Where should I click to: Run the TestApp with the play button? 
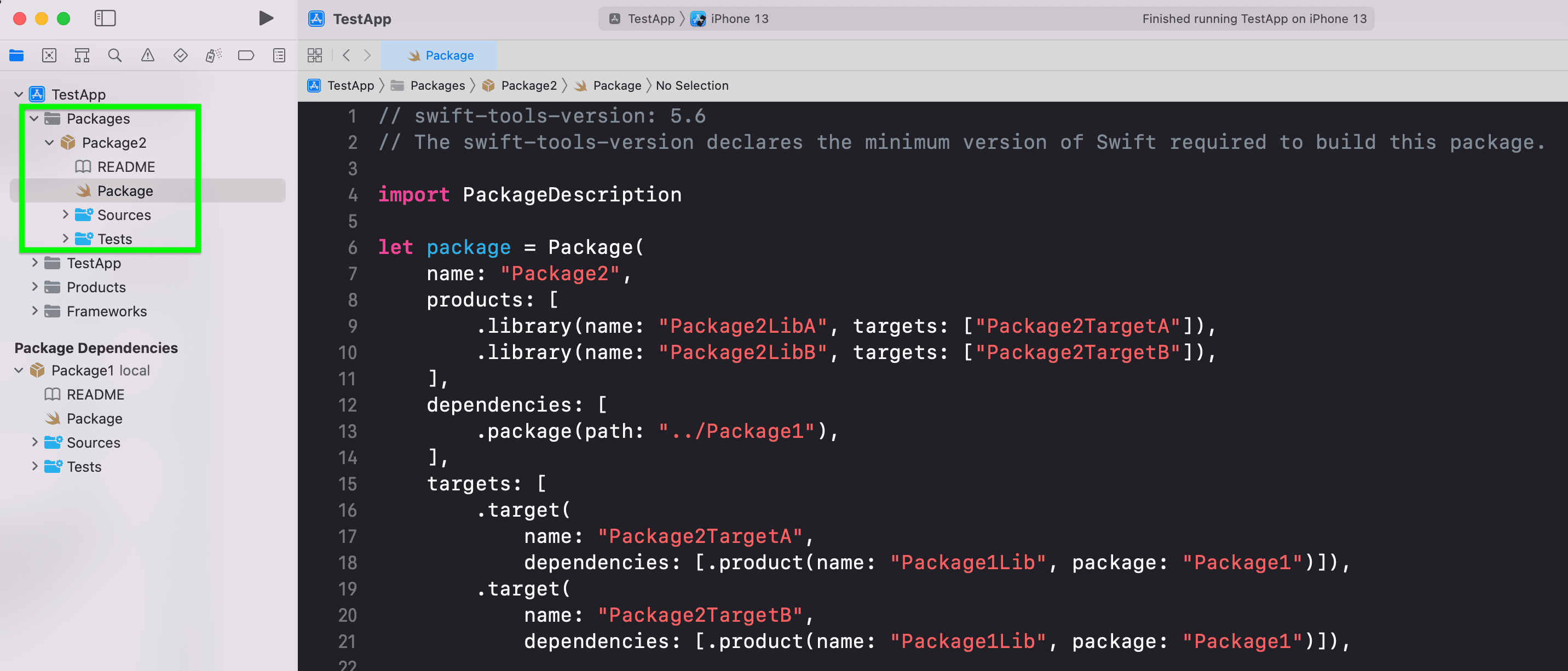click(266, 18)
